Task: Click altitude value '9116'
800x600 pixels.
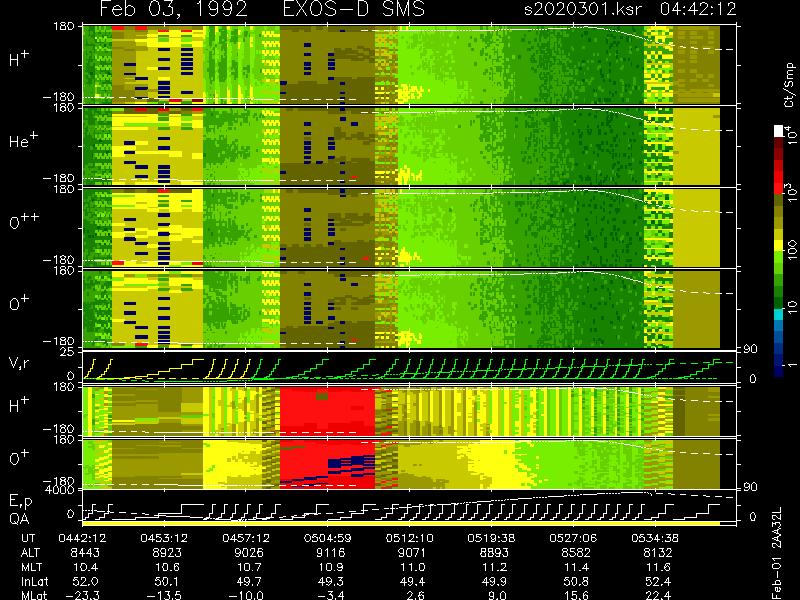Action: point(331,553)
